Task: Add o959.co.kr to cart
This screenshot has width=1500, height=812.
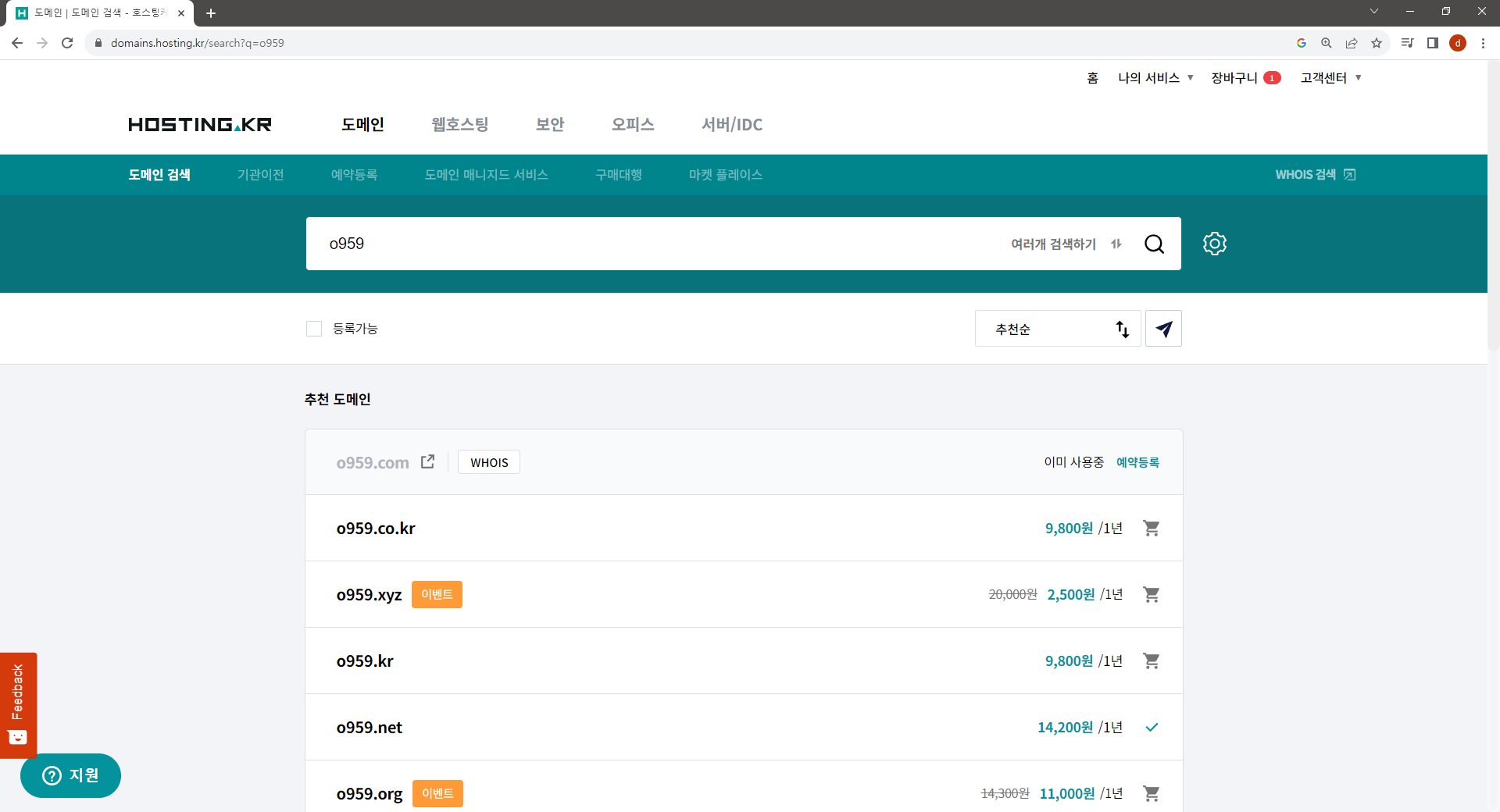Action: click(x=1152, y=529)
